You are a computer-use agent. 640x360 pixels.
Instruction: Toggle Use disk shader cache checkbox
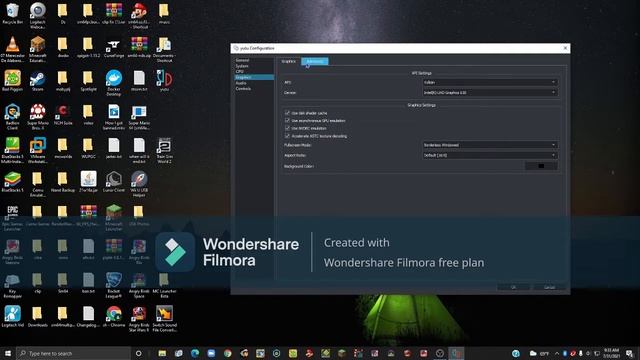(287, 113)
